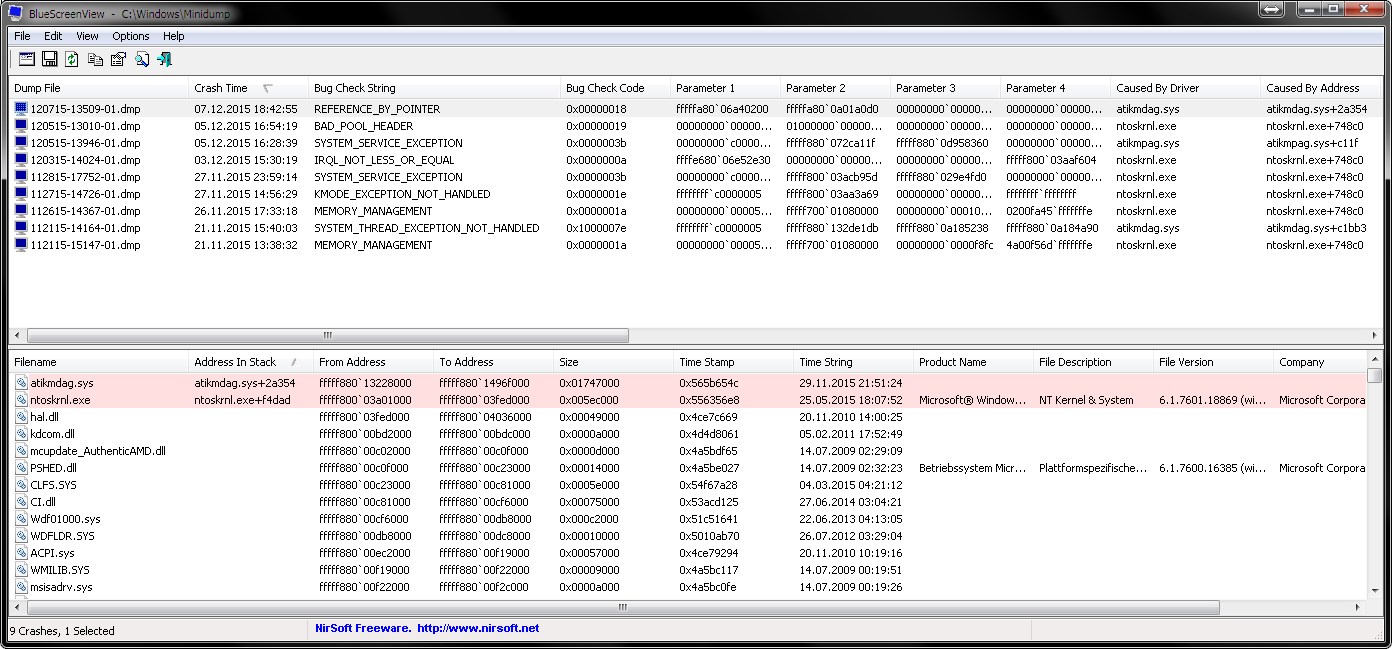The image size is (1392, 649).
Task: Click upper pane scroll-right arrow
Action: tap(1375, 336)
